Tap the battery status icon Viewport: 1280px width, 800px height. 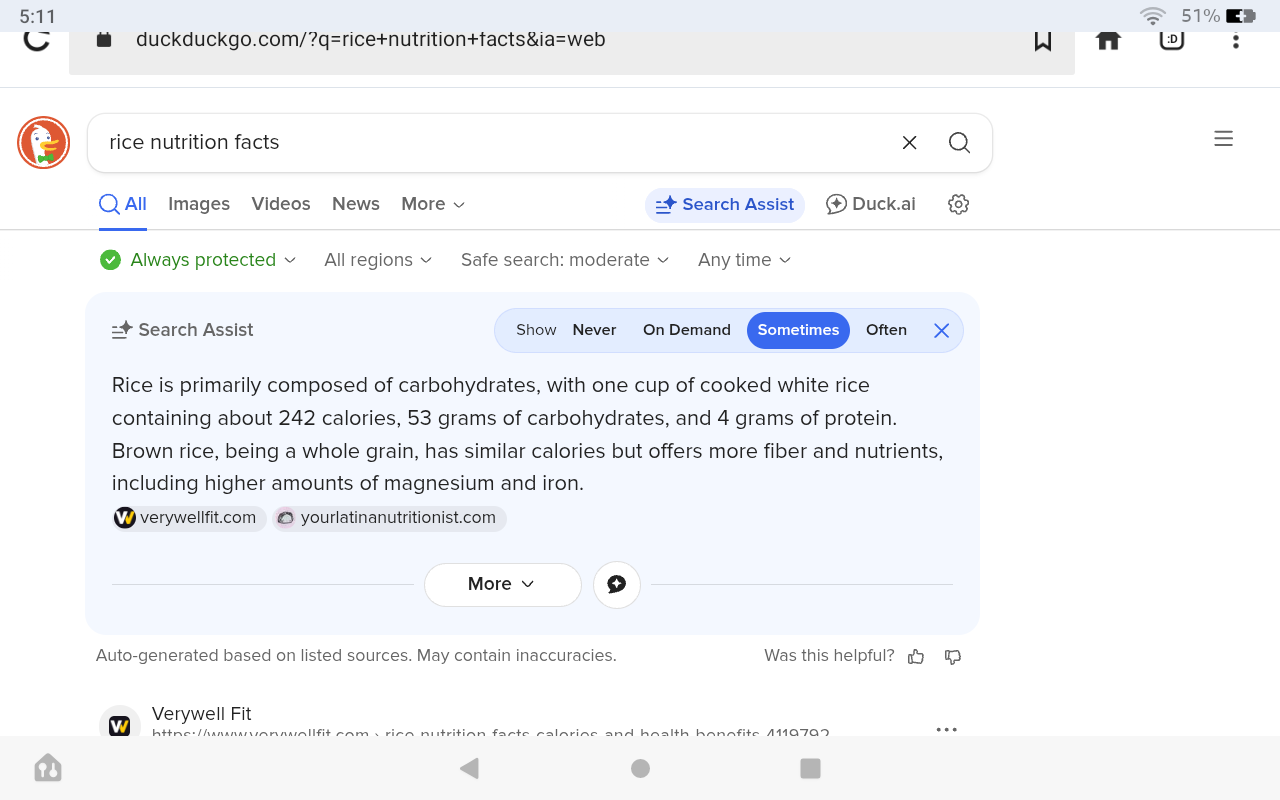coord(1241,16)
